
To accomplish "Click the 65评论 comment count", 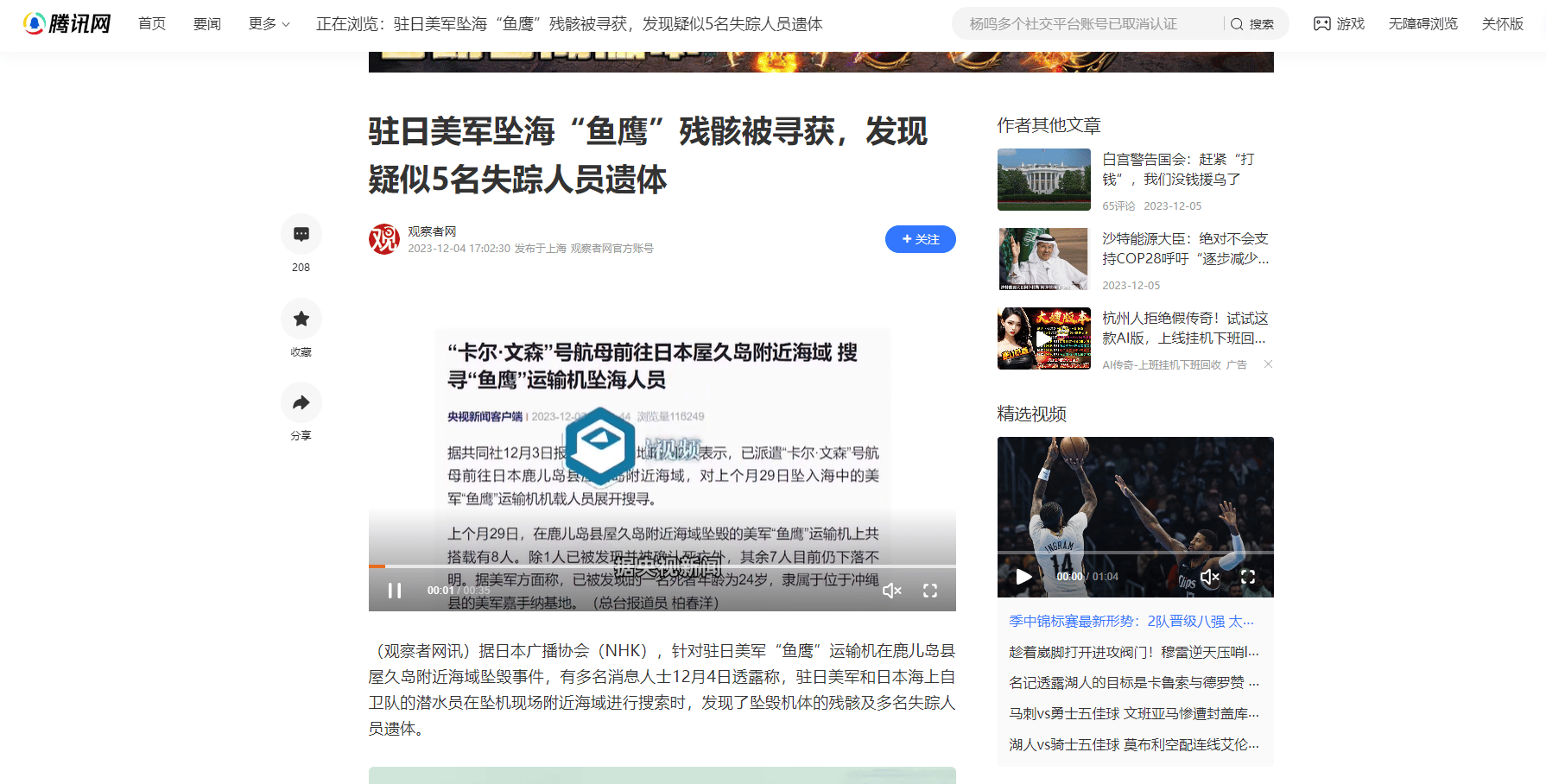I will [1119, 206].
